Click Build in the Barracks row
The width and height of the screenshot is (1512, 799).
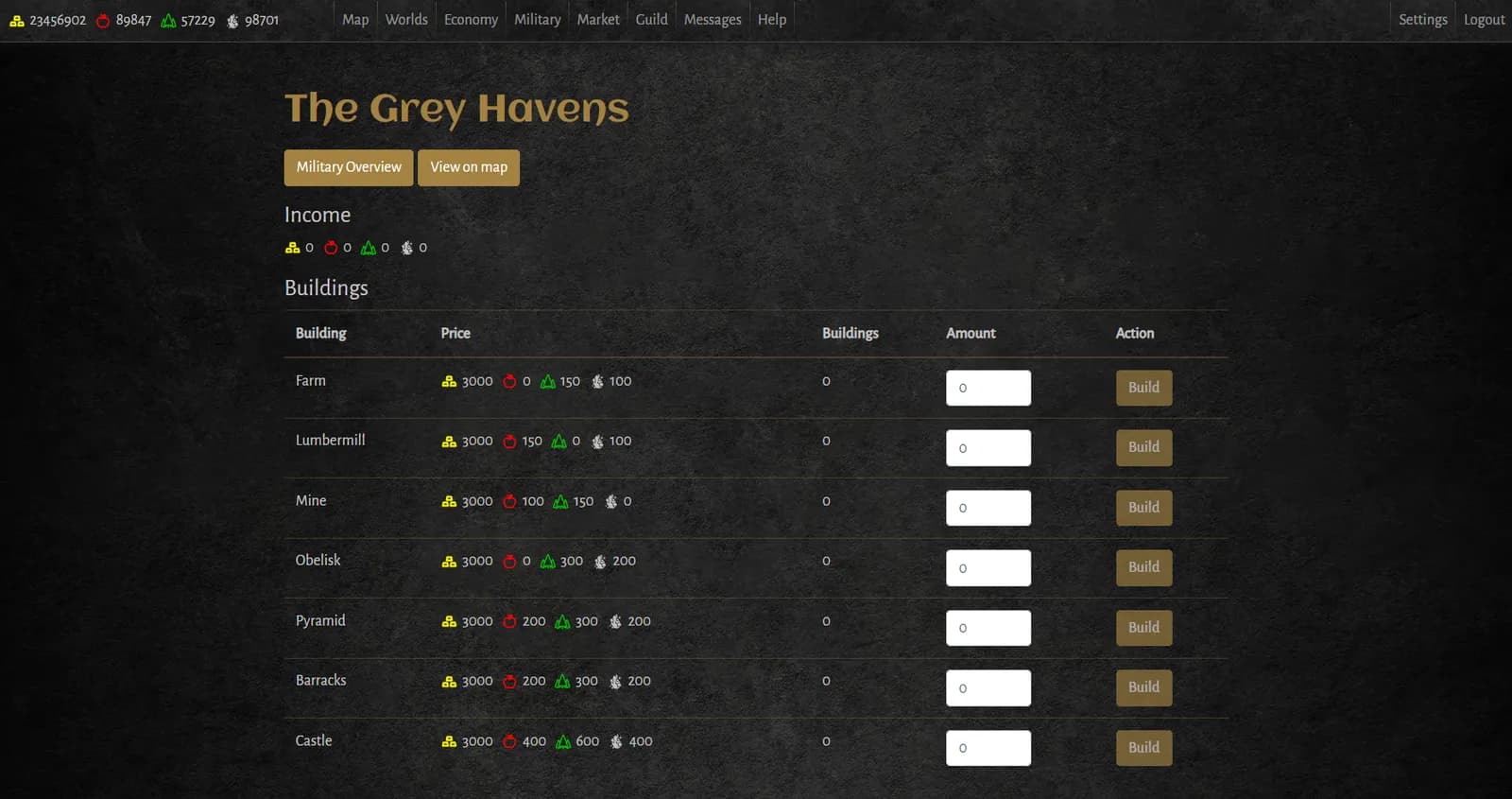[x=1143, y=687]
